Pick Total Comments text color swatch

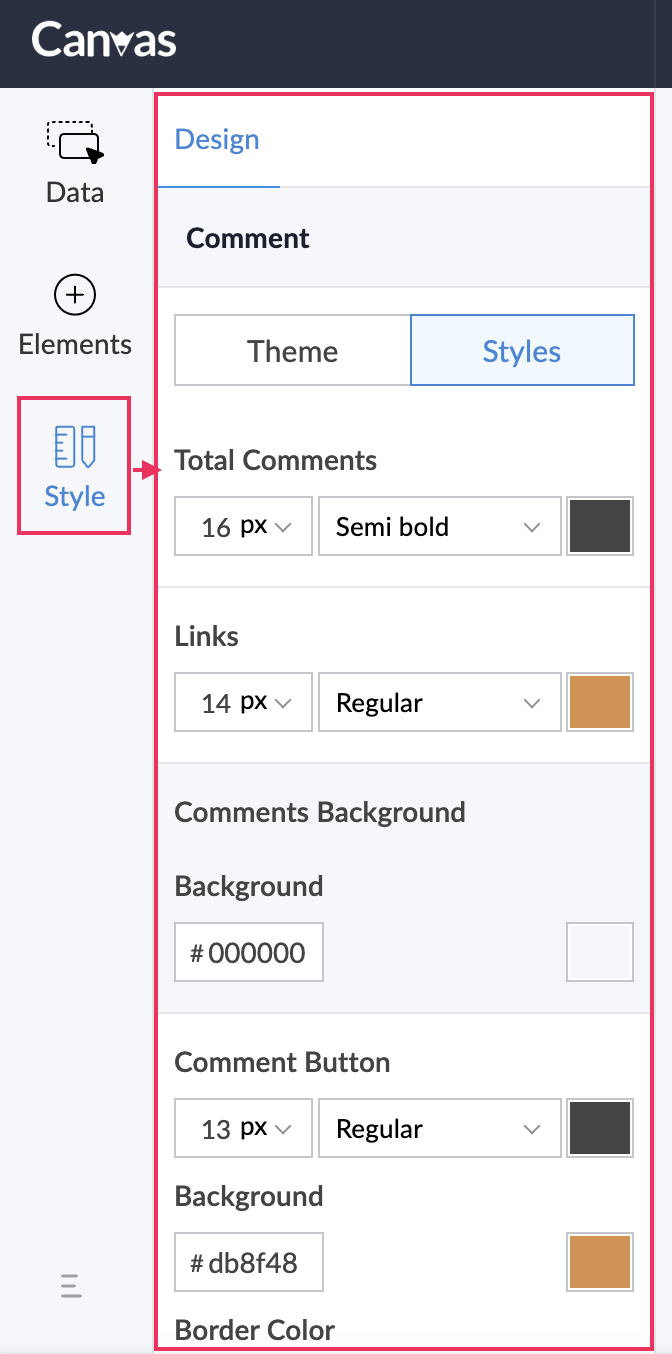click(x=600, y=527)
